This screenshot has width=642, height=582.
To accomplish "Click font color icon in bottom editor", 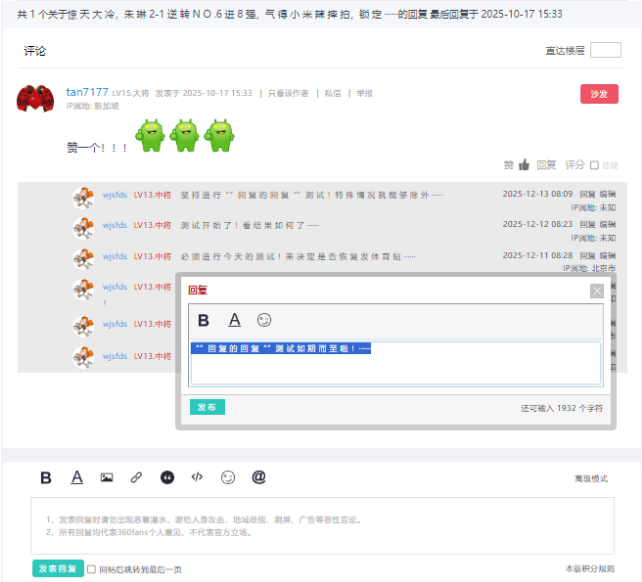I will click(77, 478).
